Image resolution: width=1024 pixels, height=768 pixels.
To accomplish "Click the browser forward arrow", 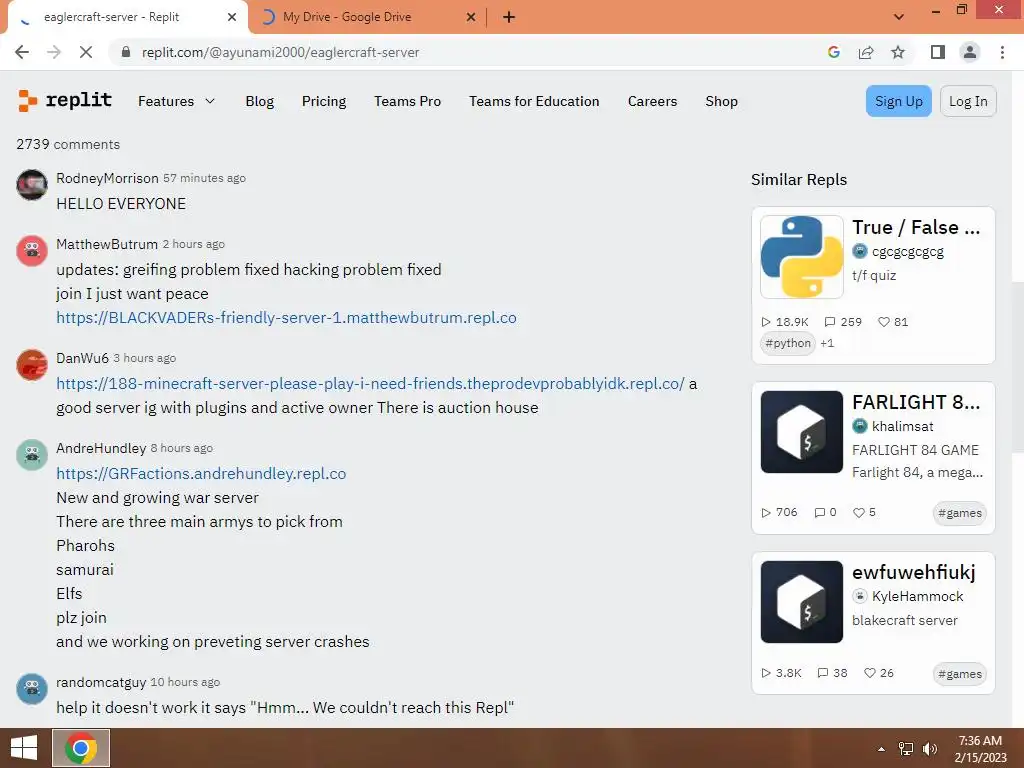I will point(54,52).
